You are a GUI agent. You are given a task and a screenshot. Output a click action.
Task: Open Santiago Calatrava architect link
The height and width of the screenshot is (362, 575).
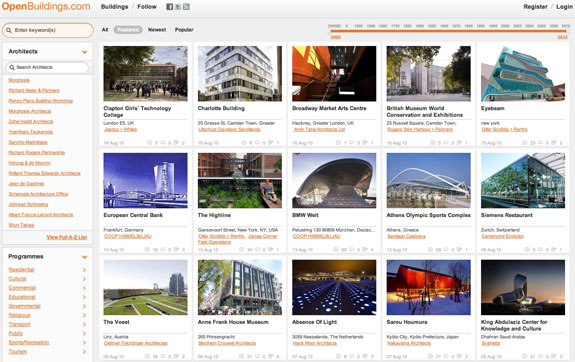[x=406, y=236]
